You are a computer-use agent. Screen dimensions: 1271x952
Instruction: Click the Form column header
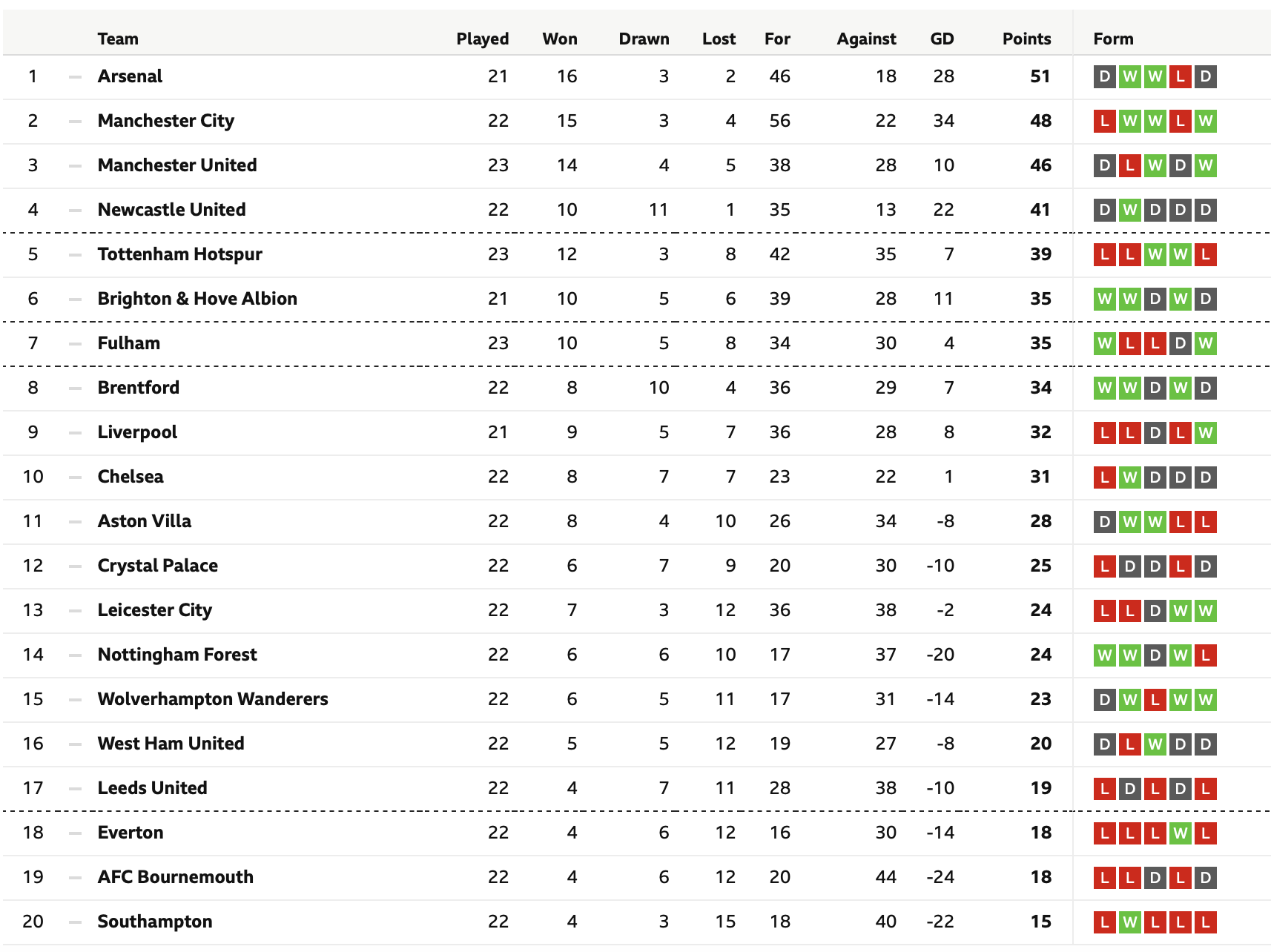point(1113,39)
